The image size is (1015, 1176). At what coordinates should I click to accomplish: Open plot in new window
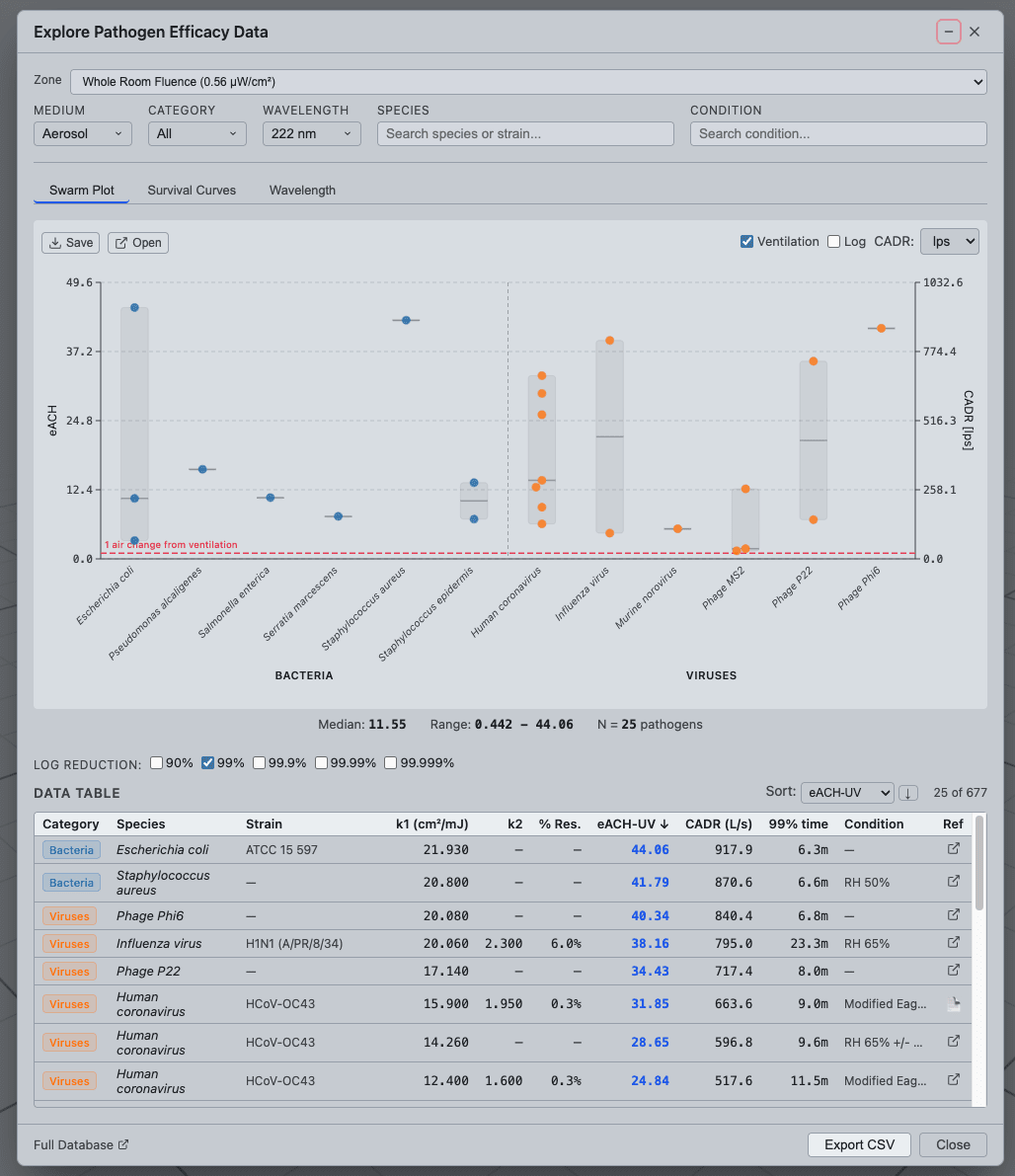(x=138, y=242)
